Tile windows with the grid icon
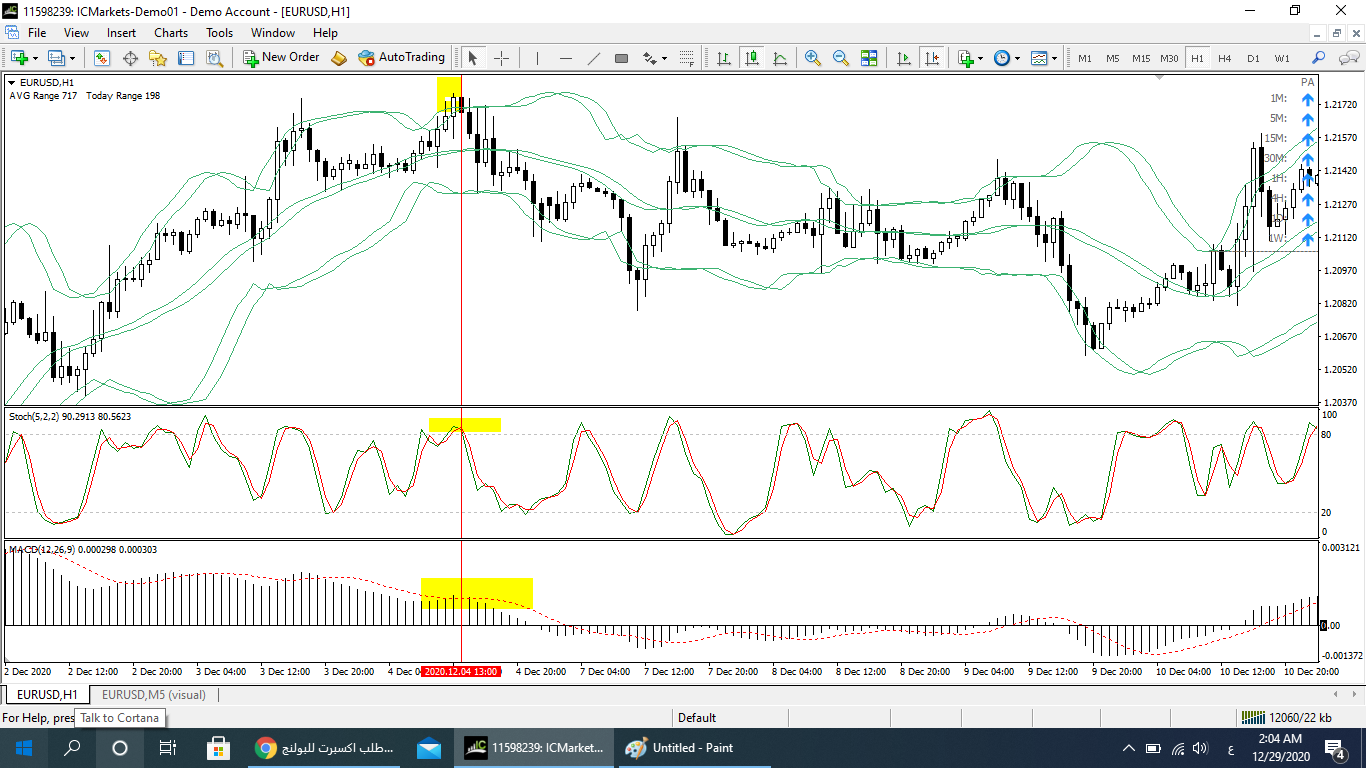Screen dimensions: 1366x768 [868, 58]
